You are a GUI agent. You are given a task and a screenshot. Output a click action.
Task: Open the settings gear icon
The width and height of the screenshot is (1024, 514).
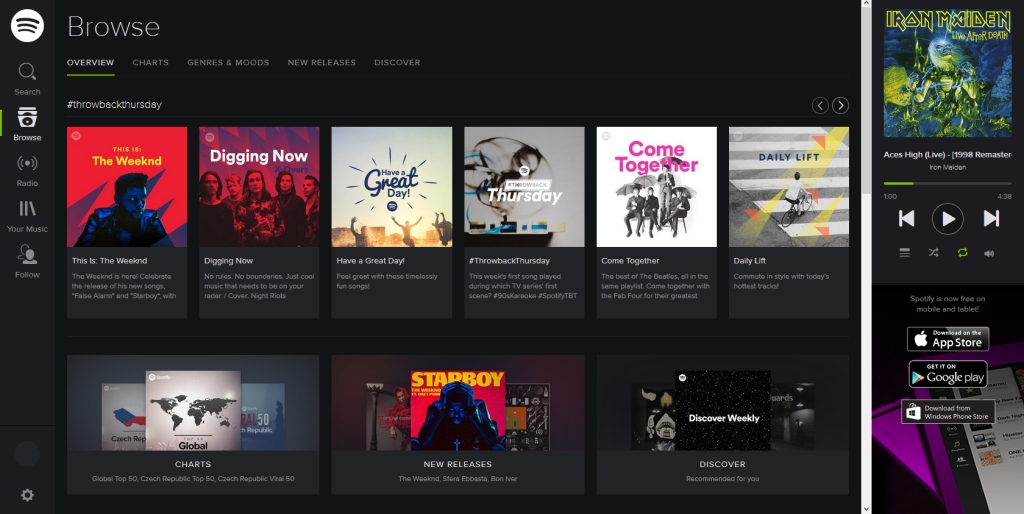tap(27, 495)
